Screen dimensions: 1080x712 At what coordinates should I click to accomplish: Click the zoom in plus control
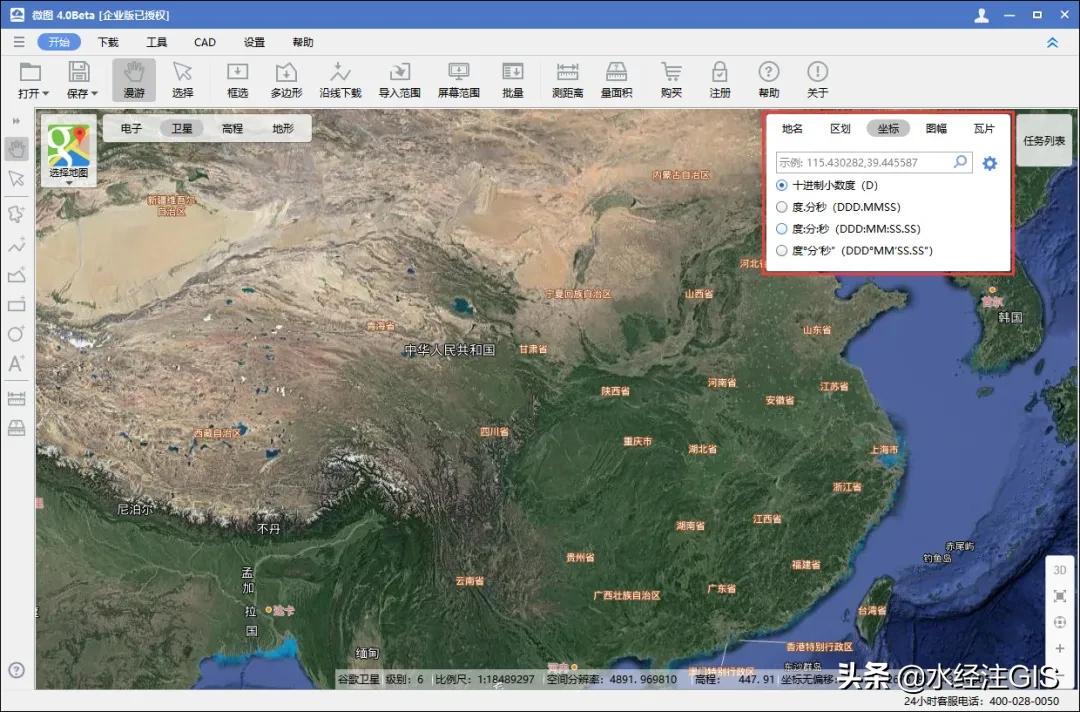(x=1060, y=648)
